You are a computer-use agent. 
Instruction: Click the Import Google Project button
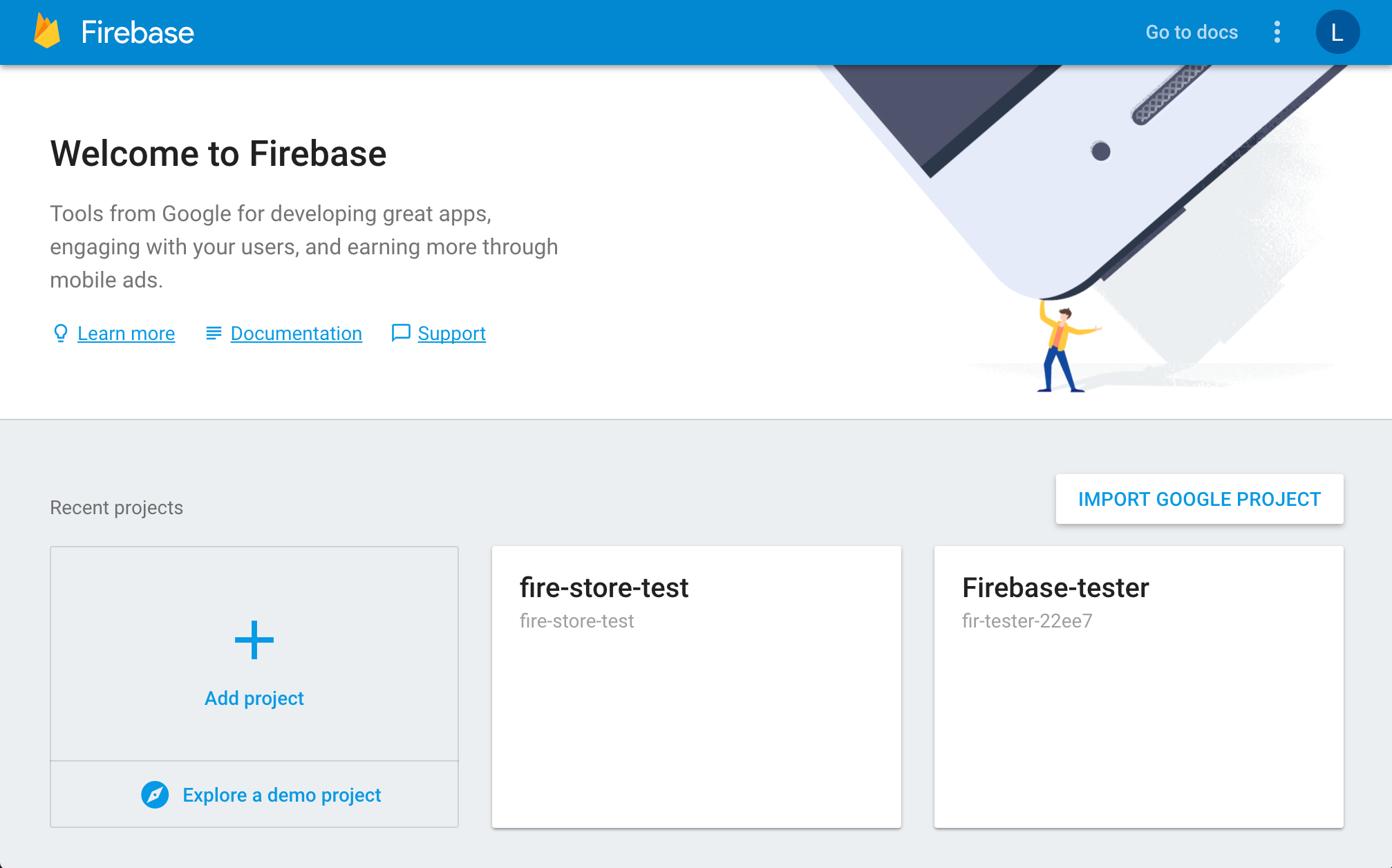pyautogui.click(x=1199, y=499)
